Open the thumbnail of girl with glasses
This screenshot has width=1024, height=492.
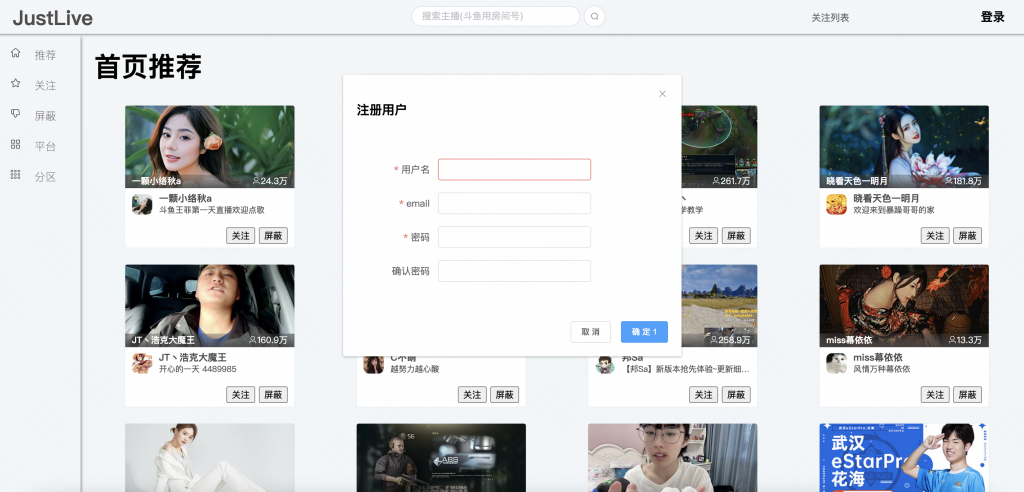(673, 457)
